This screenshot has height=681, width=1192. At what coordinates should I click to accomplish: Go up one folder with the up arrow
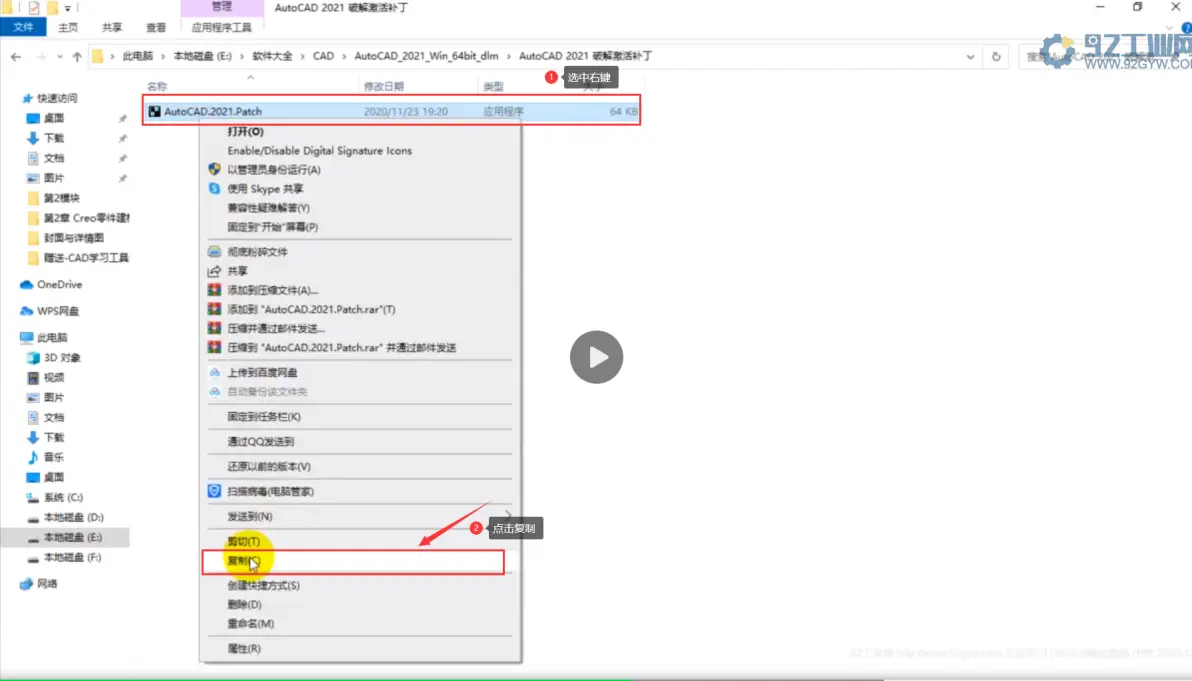click(77, 56)
